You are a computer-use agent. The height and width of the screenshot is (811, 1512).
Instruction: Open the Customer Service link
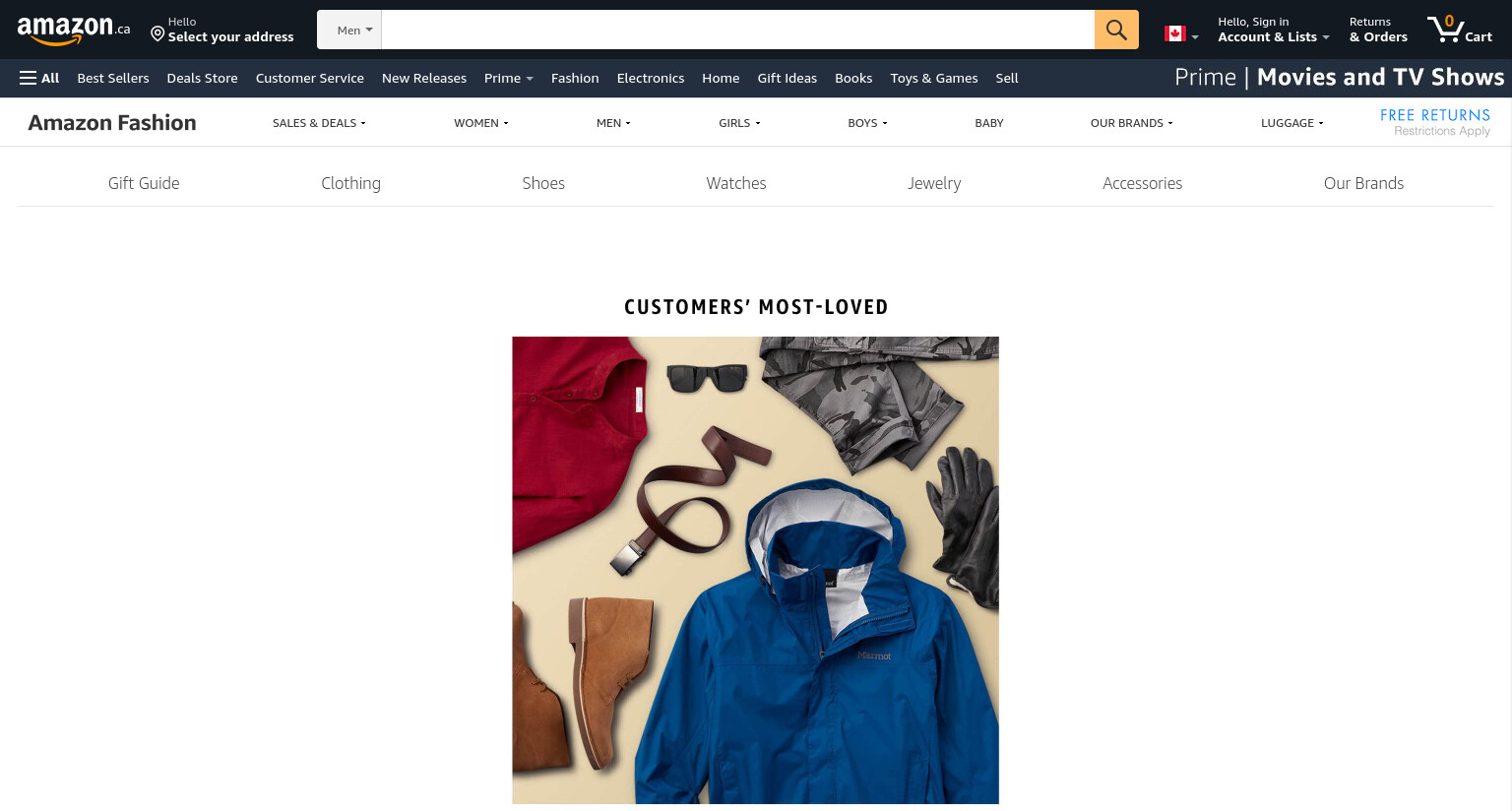pyautogui.click(x=310, y=78)
